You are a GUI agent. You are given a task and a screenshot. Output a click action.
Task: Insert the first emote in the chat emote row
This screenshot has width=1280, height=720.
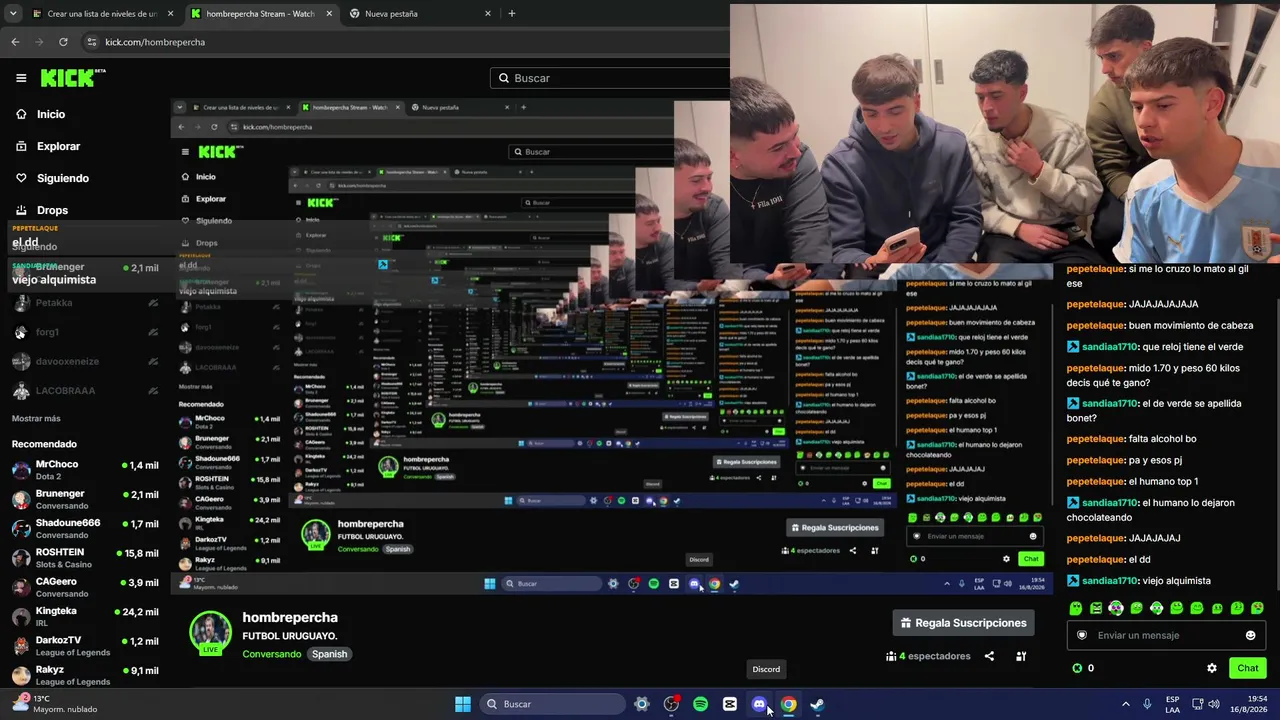coord(1076,608)
